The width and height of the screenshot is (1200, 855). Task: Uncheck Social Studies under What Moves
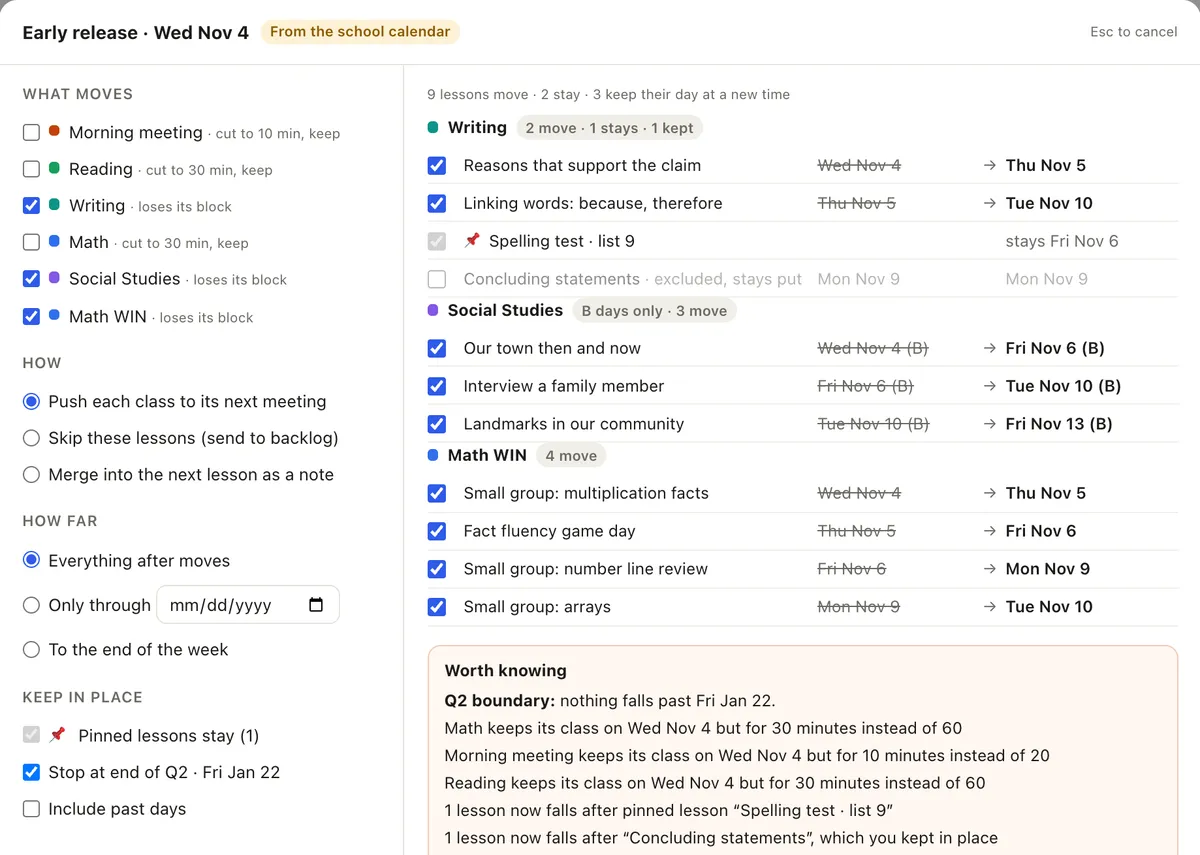point(31,279)
